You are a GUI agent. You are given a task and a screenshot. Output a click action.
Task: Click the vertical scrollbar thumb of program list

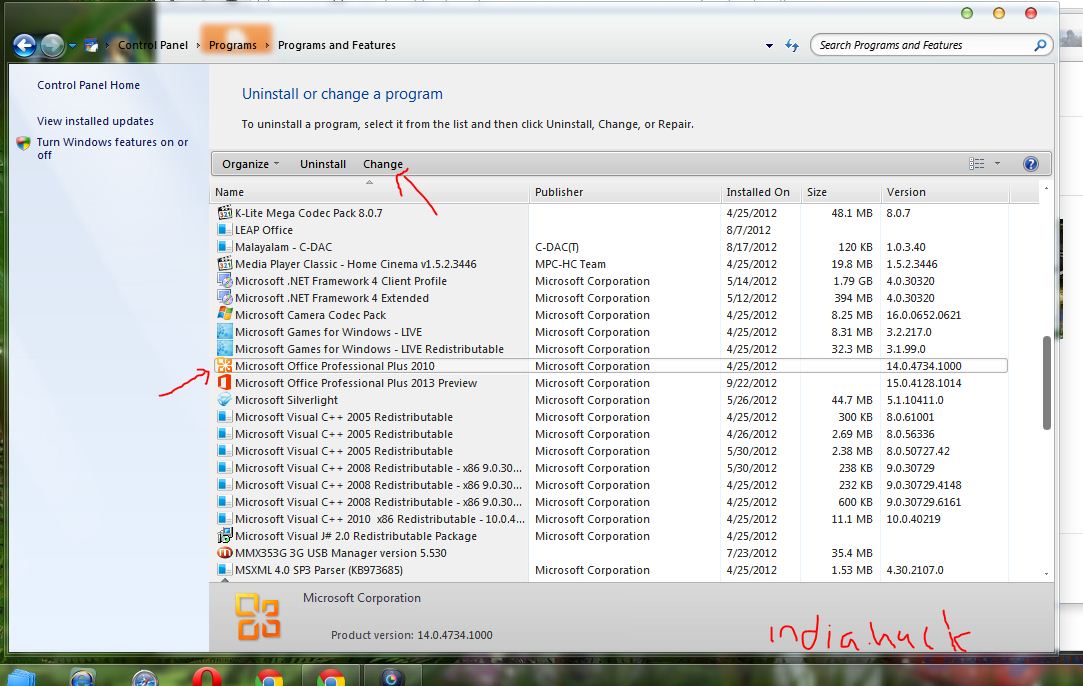pos(1046,383)
